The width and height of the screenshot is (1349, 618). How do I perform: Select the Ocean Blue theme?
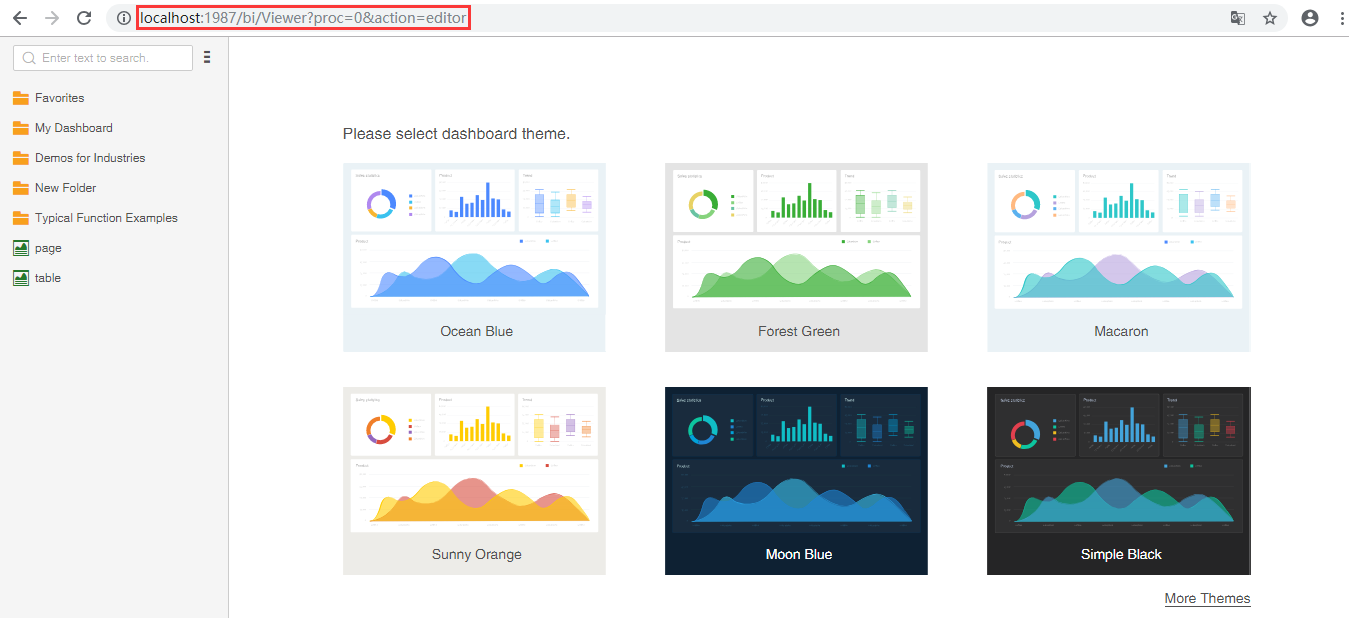(x=474, y=257)
